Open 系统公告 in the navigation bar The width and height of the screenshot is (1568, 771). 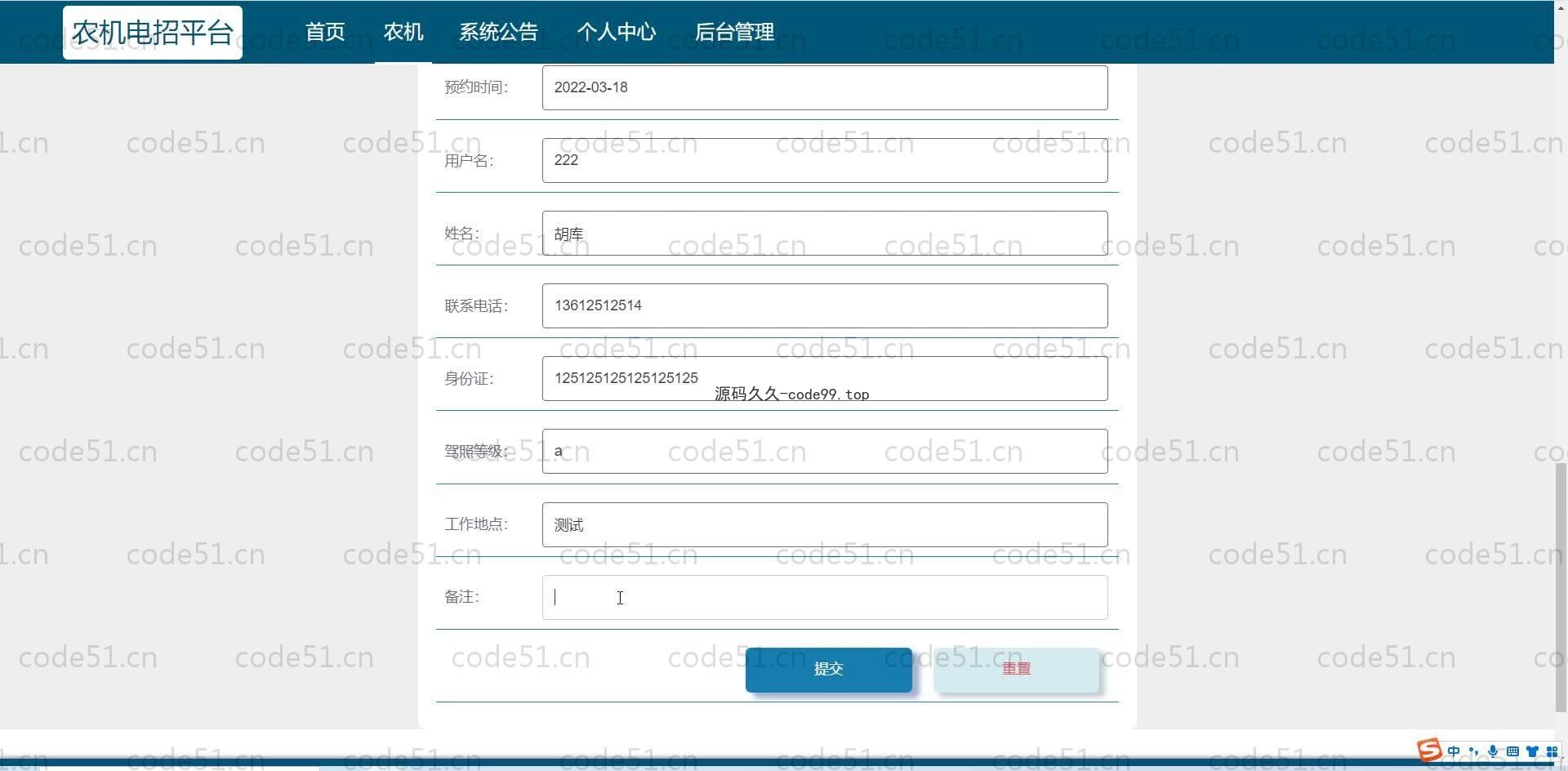498,32
